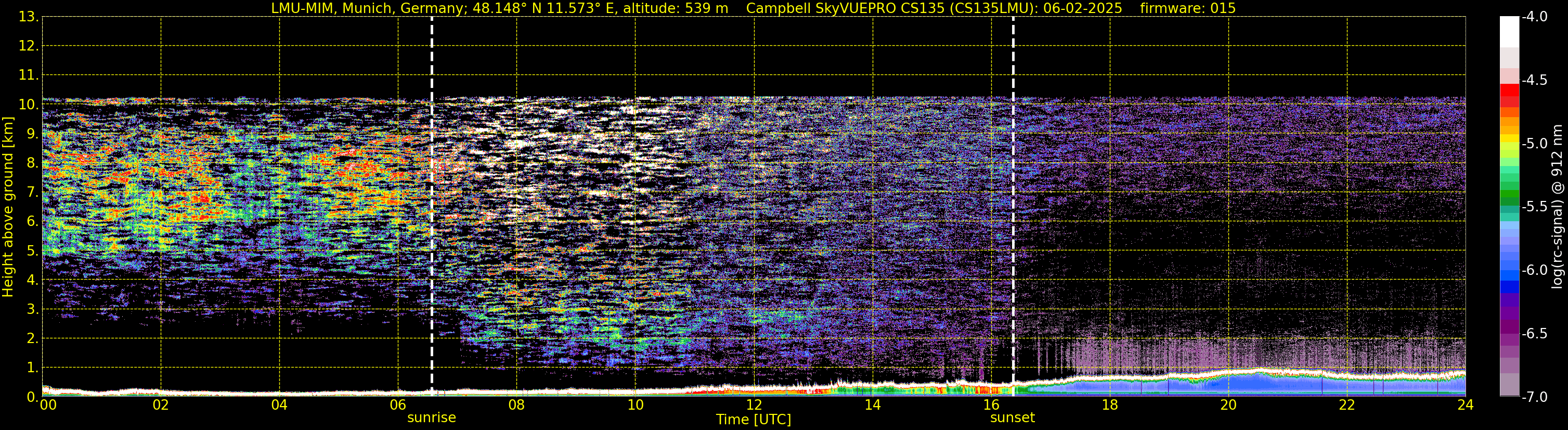1568x430 pixels.
Task: Click the height axis tick '10.'
Action: pos(29,105)
